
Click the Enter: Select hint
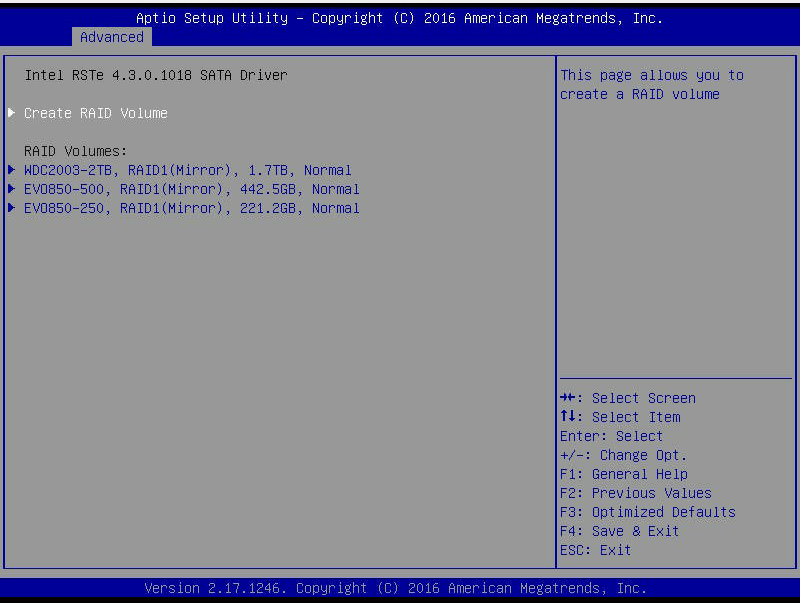click(611, 436)
